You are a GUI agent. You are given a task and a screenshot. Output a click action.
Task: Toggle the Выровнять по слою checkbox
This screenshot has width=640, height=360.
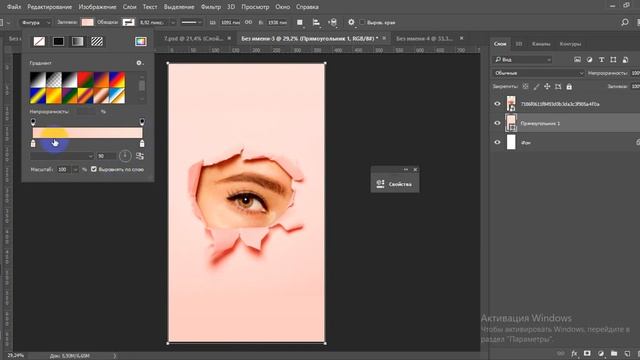click(94, 169)
